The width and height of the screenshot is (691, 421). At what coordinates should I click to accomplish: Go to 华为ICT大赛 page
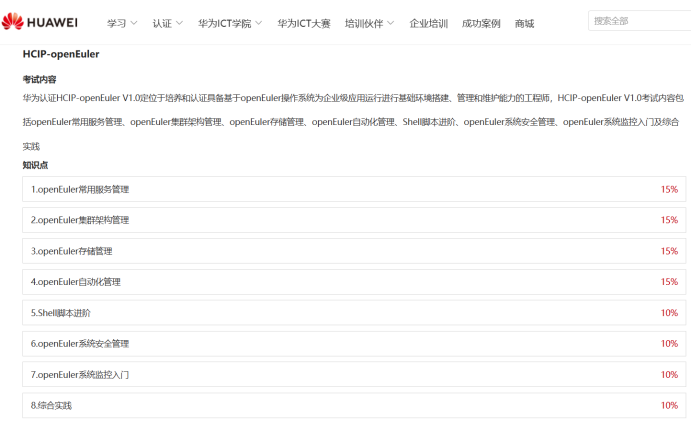point(304,23)
